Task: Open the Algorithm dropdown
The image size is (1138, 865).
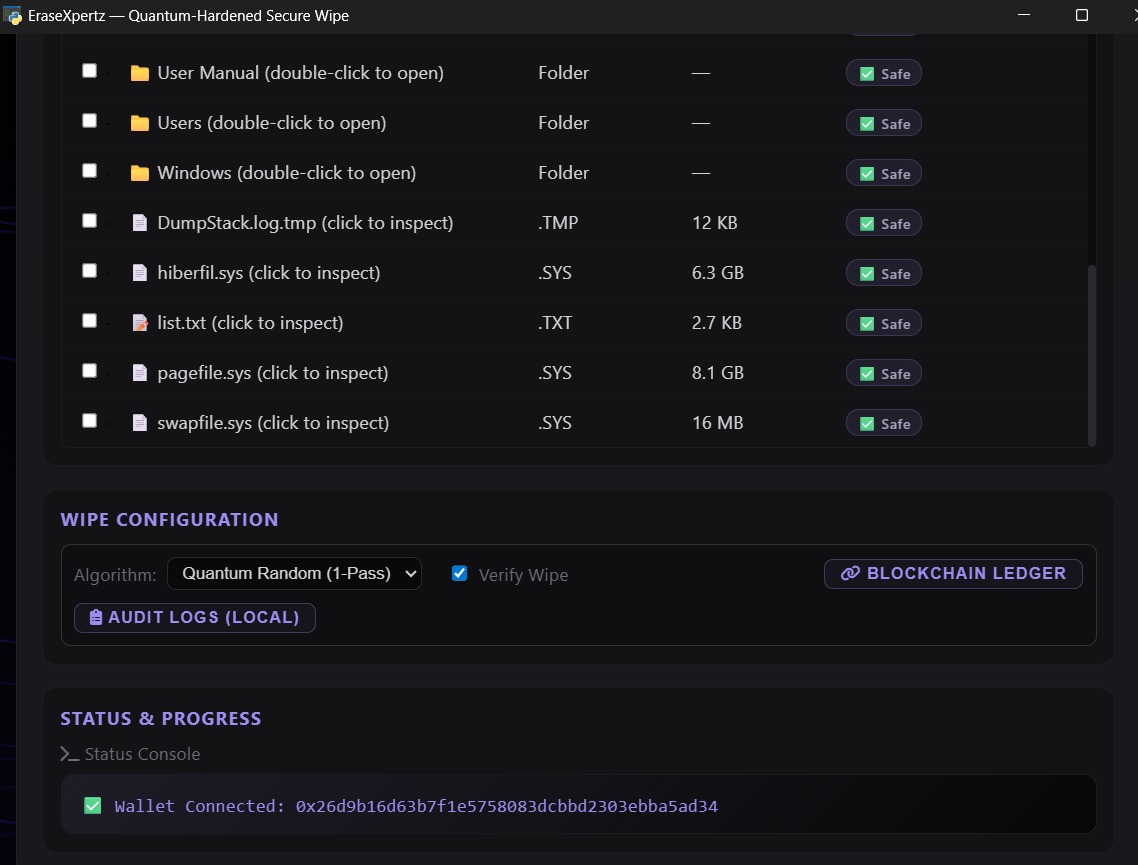Action: [x=294, y=573]
